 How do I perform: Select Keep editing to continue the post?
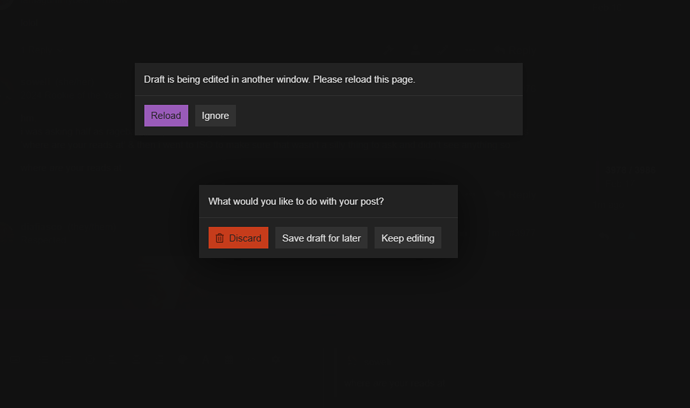click(x=407, y=238)
